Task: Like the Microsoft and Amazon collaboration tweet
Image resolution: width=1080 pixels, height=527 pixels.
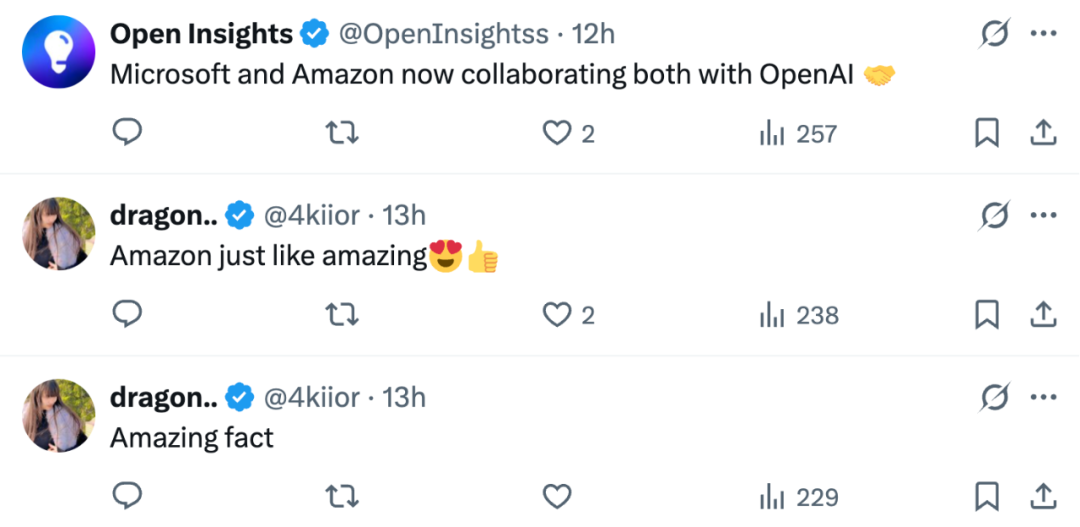Action: coord(557,133)
